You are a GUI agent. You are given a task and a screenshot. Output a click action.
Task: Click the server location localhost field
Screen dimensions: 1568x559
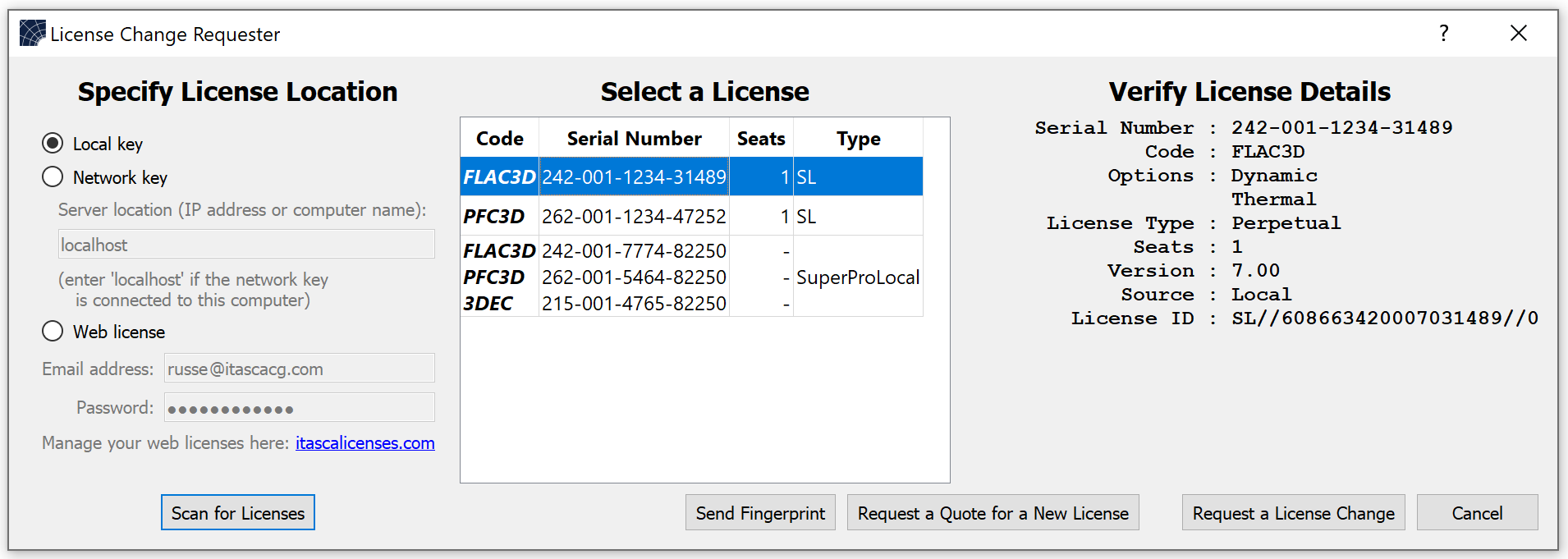click(x=246, y=245)
